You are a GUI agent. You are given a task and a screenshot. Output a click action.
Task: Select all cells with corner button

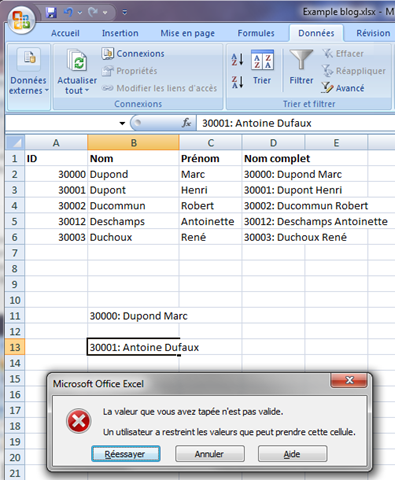(x=15, y=143)
